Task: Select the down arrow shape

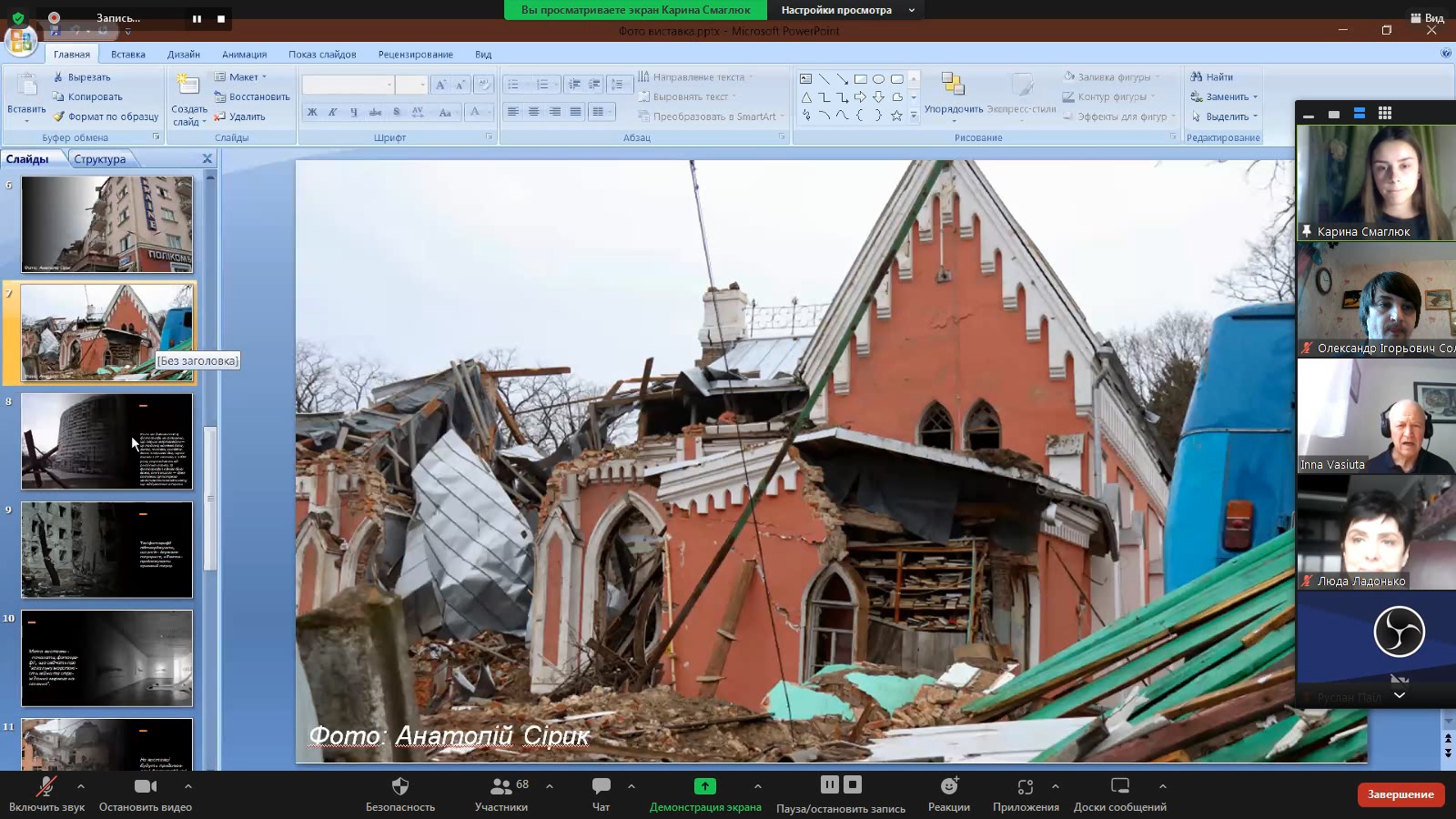Action: click(x=878, y=97)
